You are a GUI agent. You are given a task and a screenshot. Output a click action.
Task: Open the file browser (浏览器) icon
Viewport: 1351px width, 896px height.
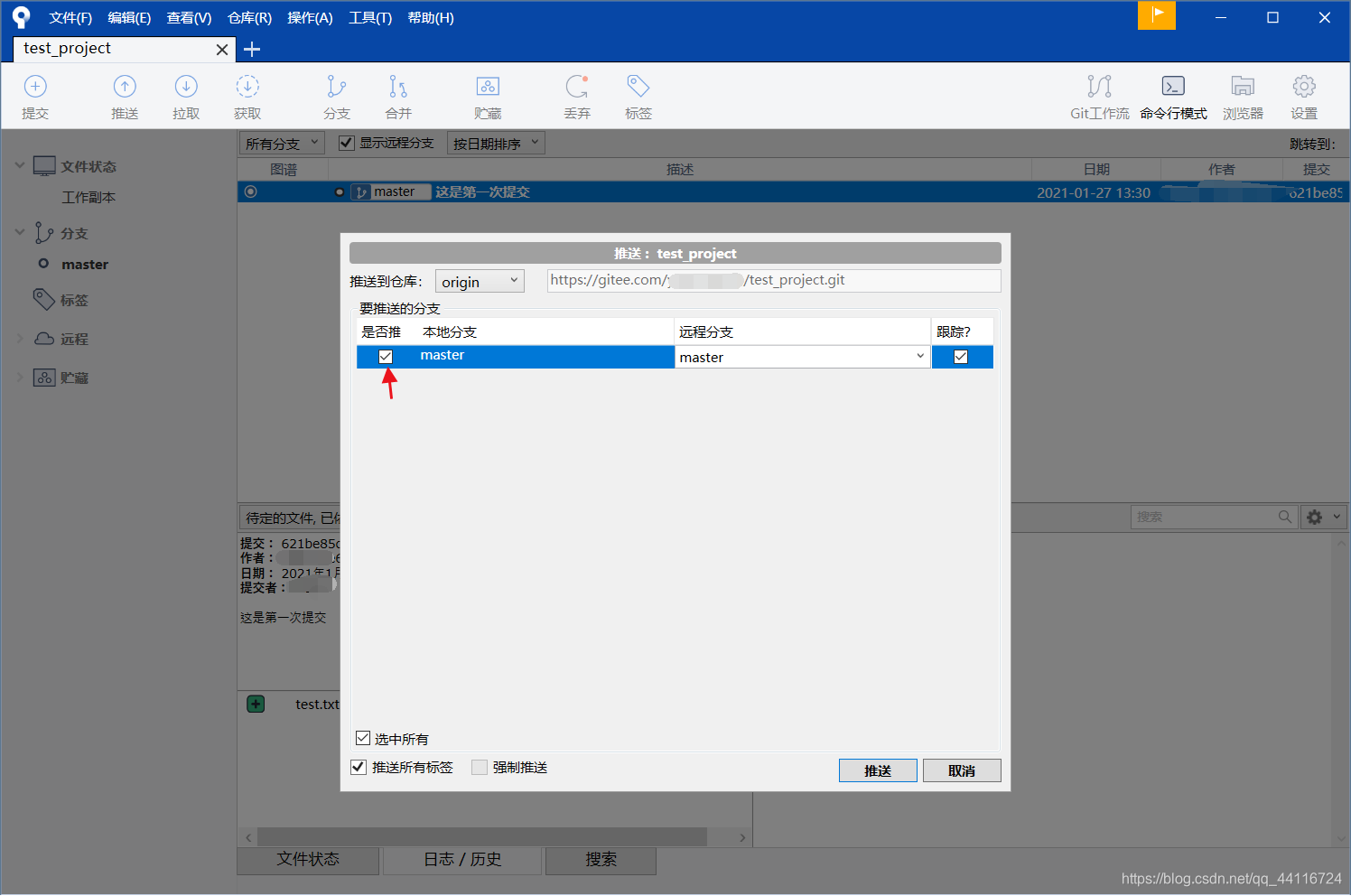click(1243, 87)
